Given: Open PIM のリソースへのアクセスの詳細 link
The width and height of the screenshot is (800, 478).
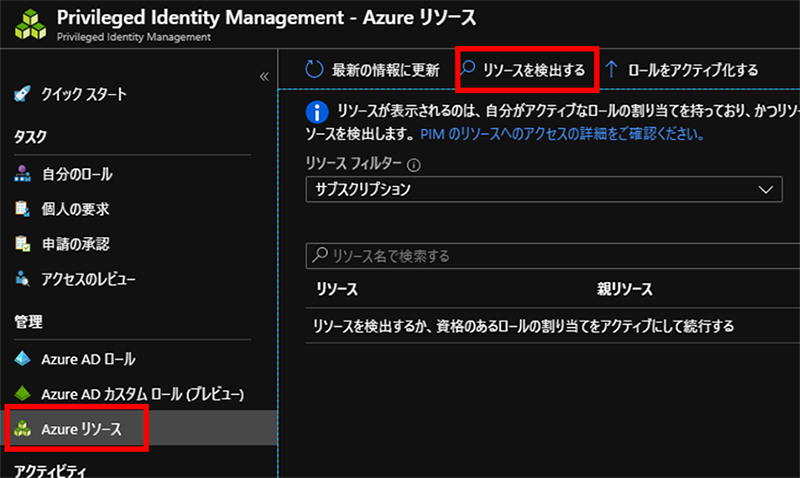Looking at the screenshot, I should 562,134.
